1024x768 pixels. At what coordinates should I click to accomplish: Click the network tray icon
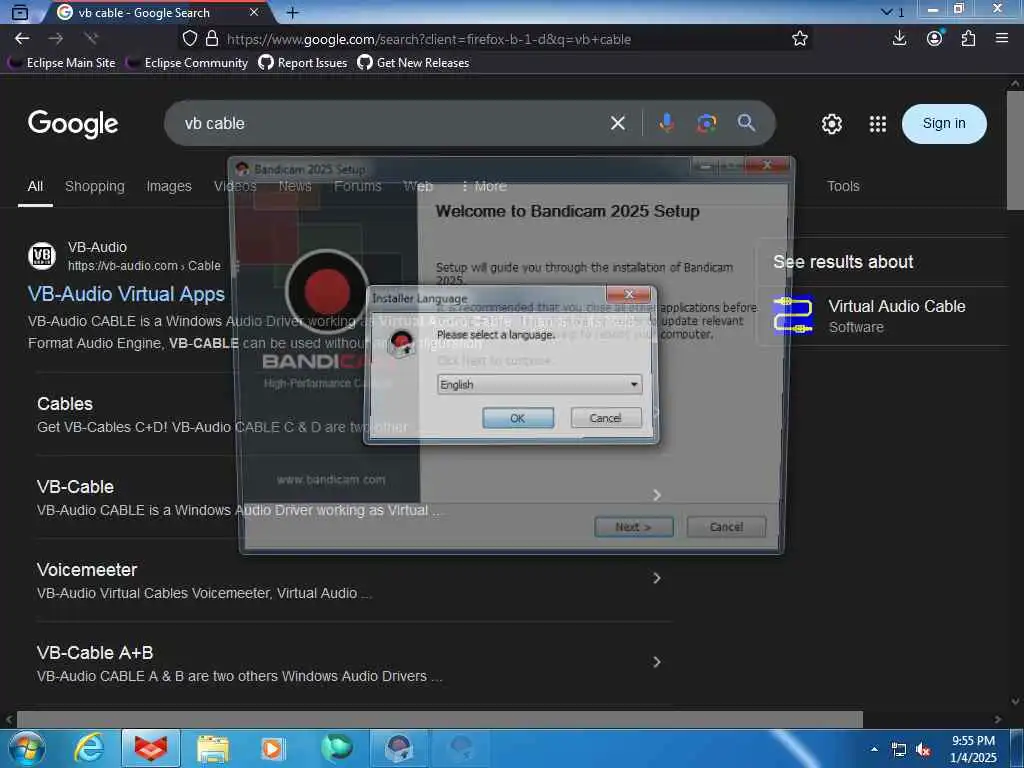tap(899, 750)
